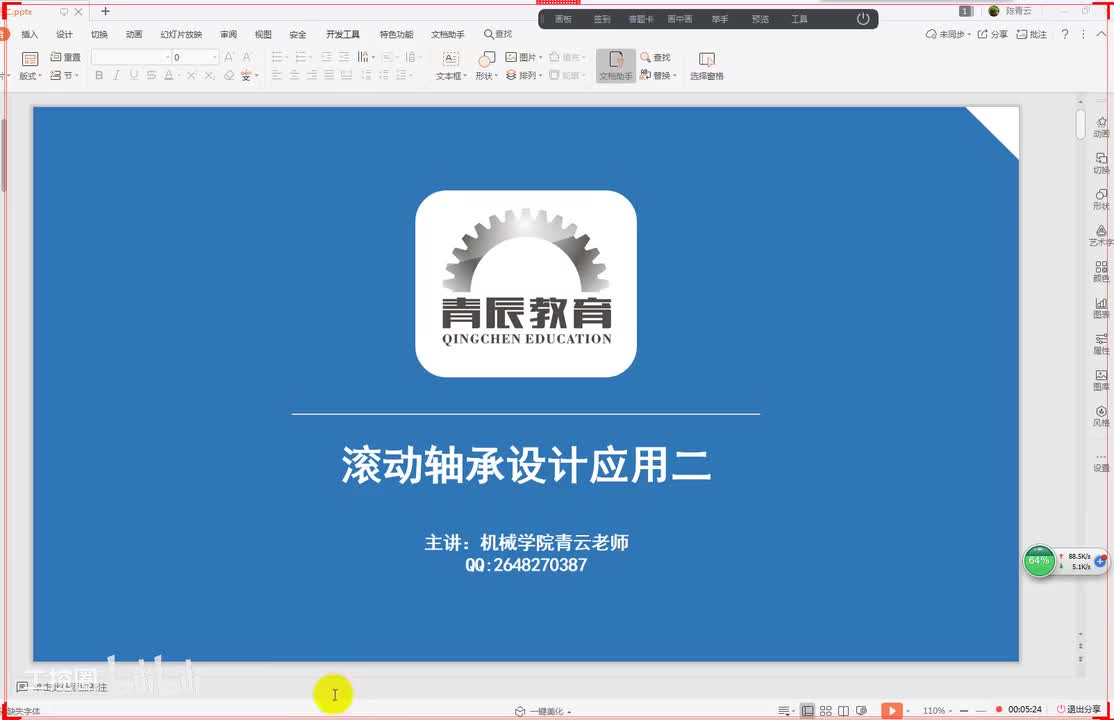The height and width of the screenshot is (720, 1114).
Task: Switch to reading view book icon
Action: (x=843, y=710)
